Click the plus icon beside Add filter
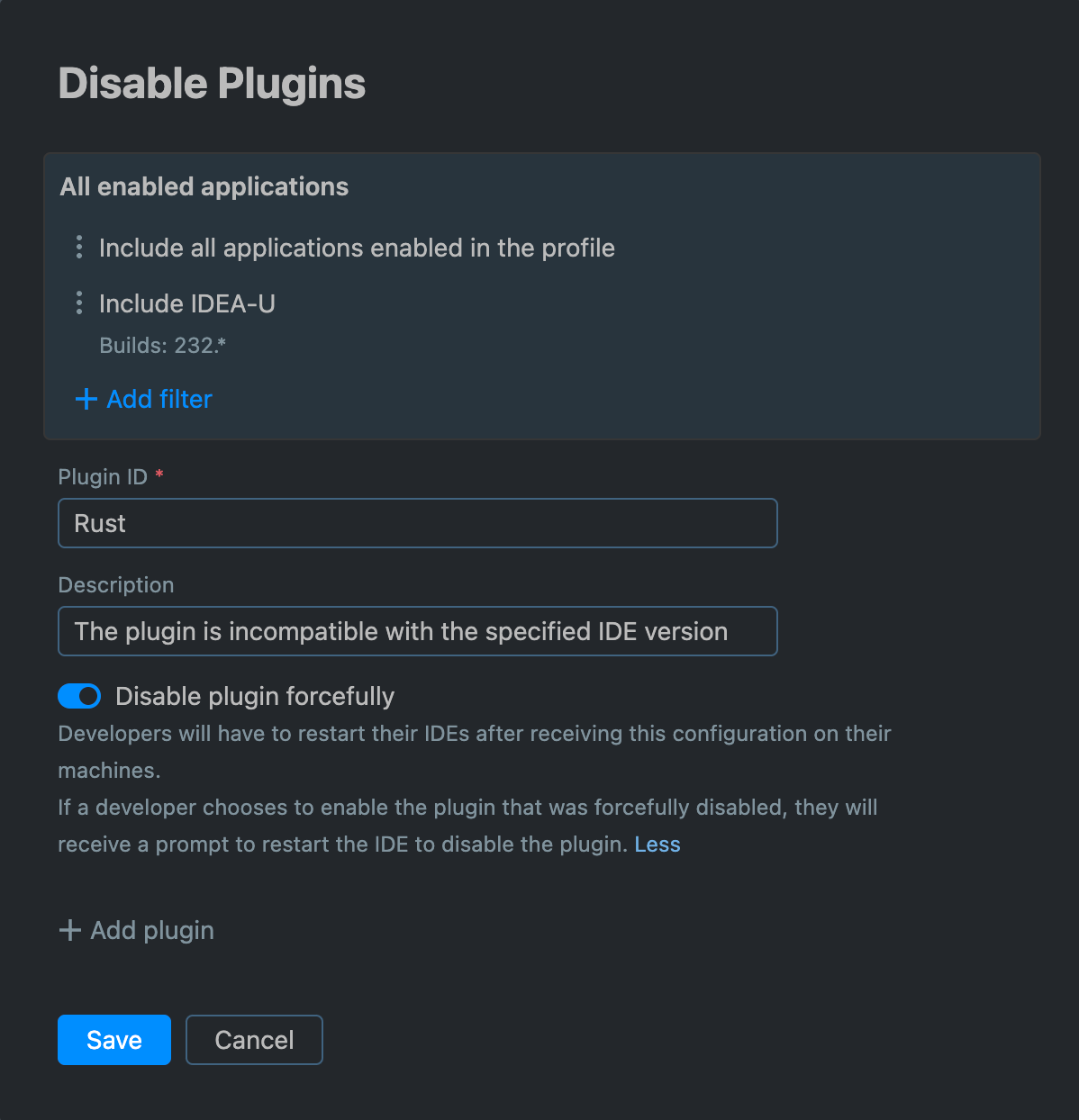The image size is (1079, 1120). coord(85,399)
